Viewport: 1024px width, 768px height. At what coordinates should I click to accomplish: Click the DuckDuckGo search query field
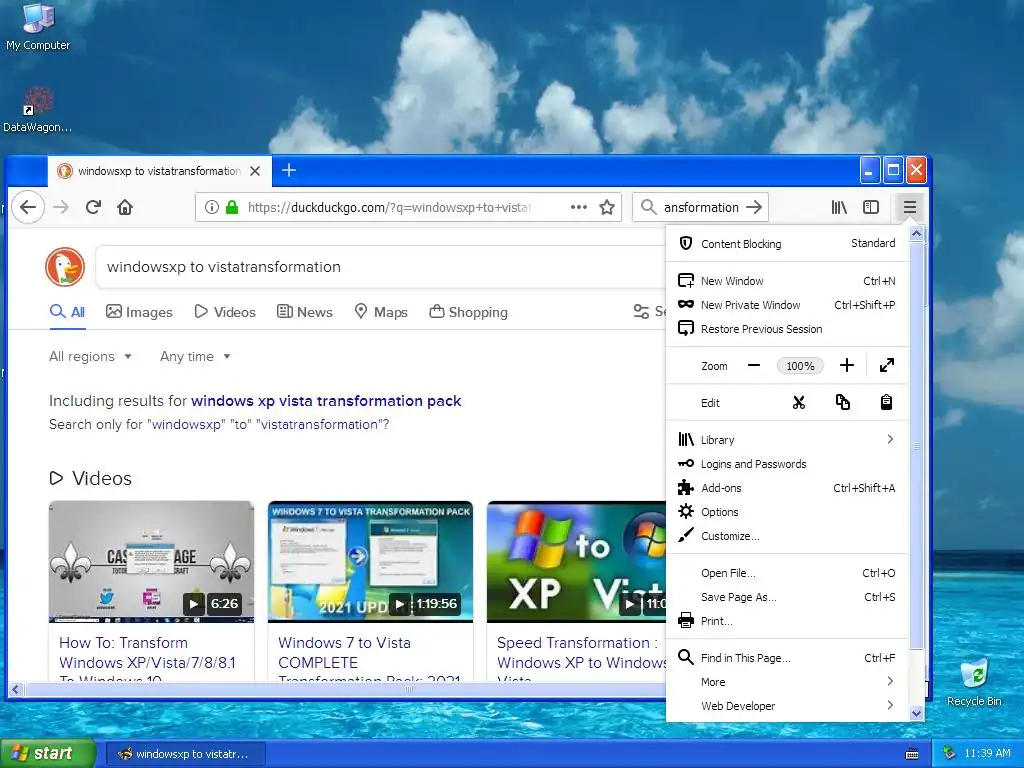point(382,267)
